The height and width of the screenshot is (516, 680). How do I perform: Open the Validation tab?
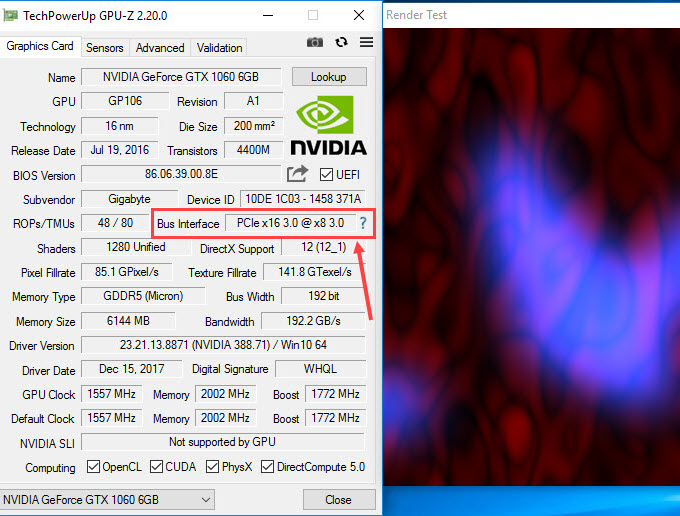[x=219, y=47]
